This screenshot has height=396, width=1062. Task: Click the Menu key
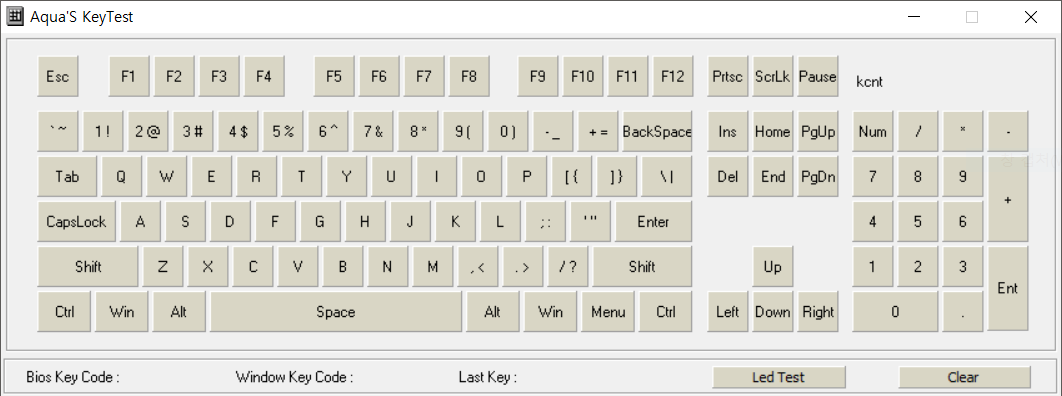coord(608,312)
